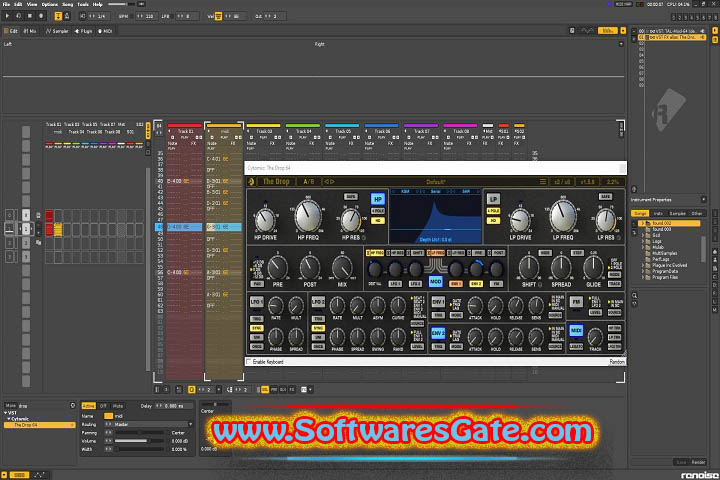The image size is (720, 480).
Task: Toggle the blue MOD button
Action: 435,281
